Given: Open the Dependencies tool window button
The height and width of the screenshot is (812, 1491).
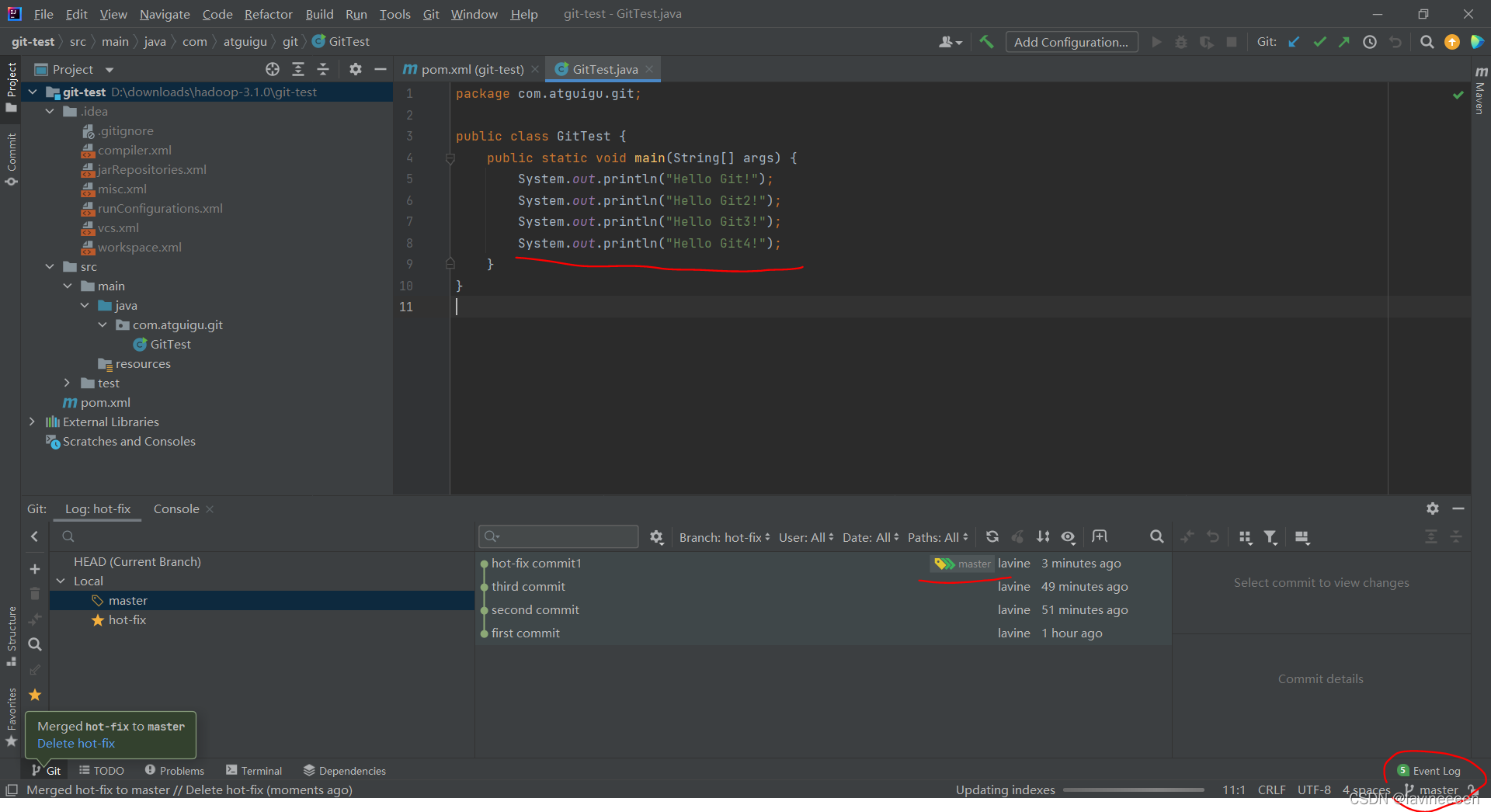Looking at the screenshot, I should click(345, 771).
